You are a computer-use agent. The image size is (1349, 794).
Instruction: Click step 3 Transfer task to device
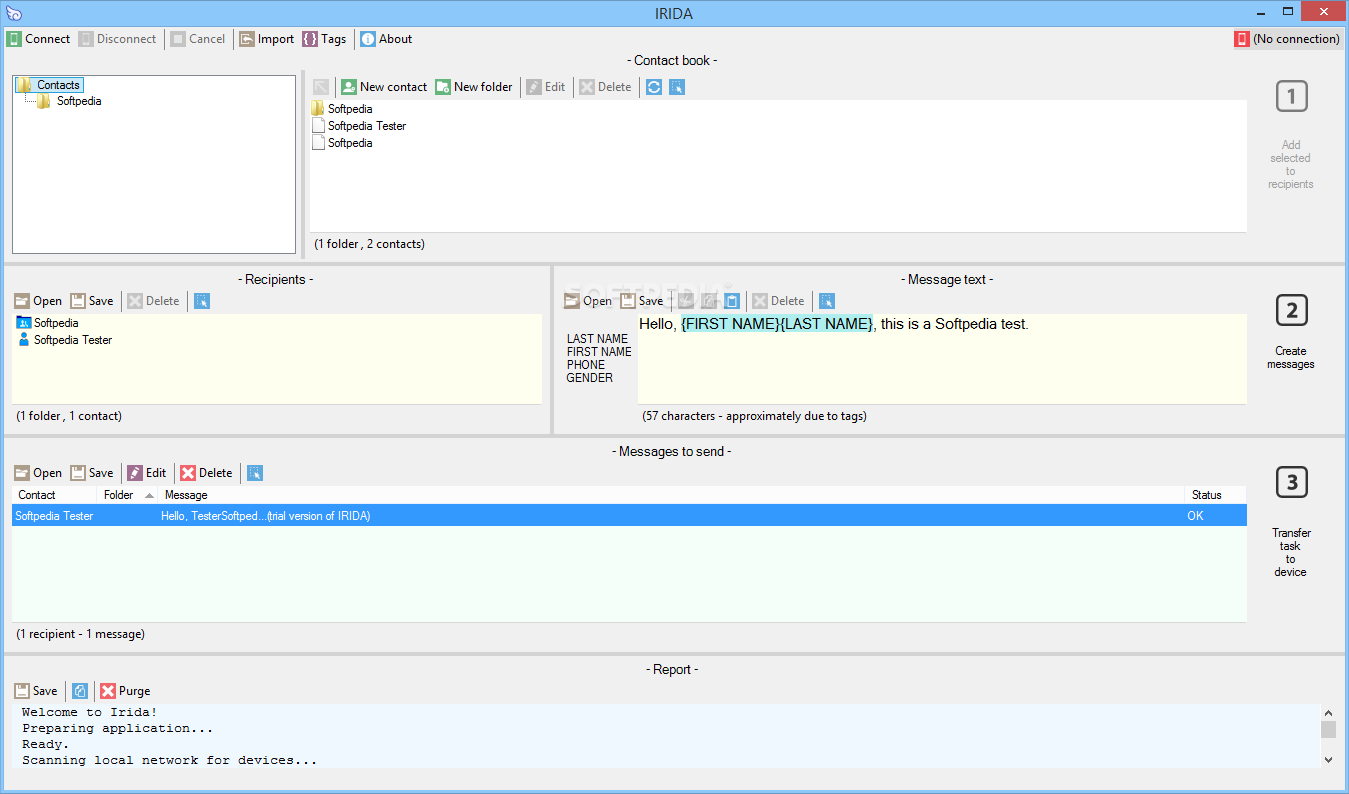coord(1291,523)
